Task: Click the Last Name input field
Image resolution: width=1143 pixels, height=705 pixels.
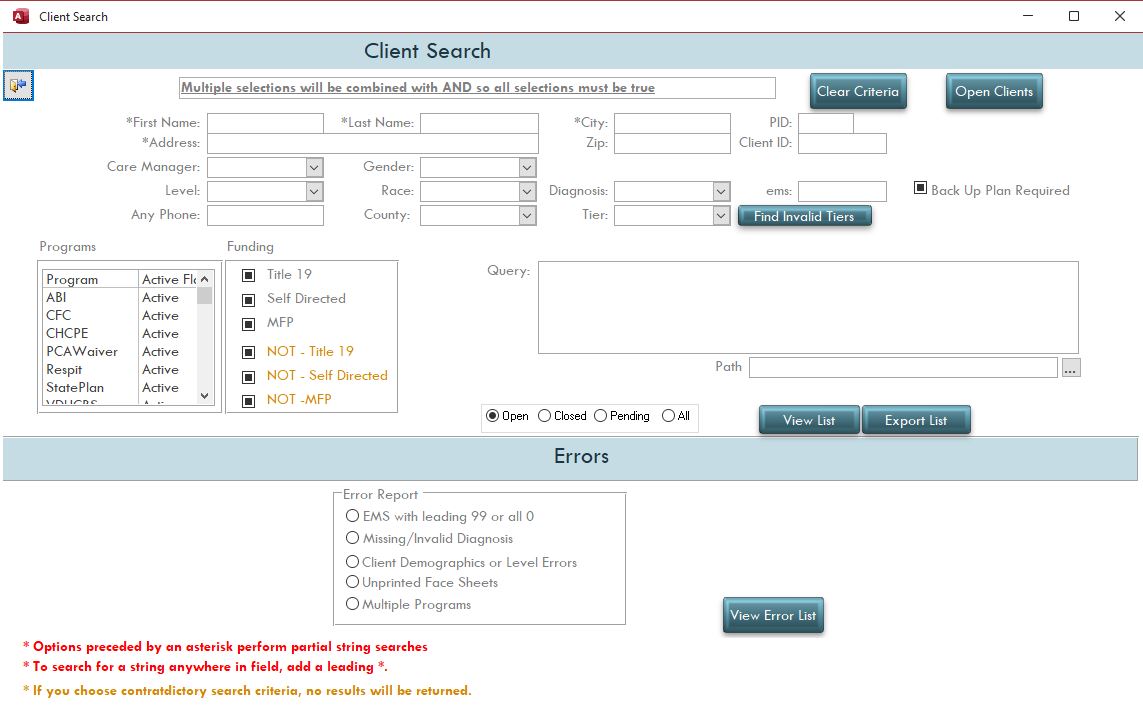Action: coord(480,123)
